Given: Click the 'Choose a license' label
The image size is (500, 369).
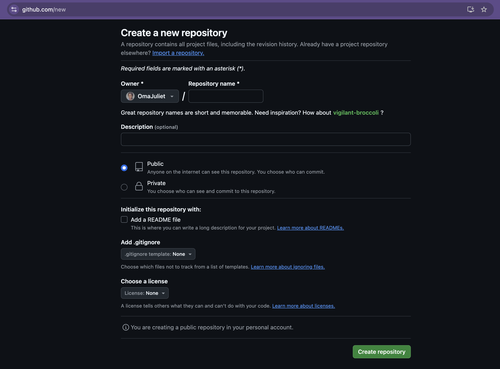Looking at the screenshot, I should [144, 281].
